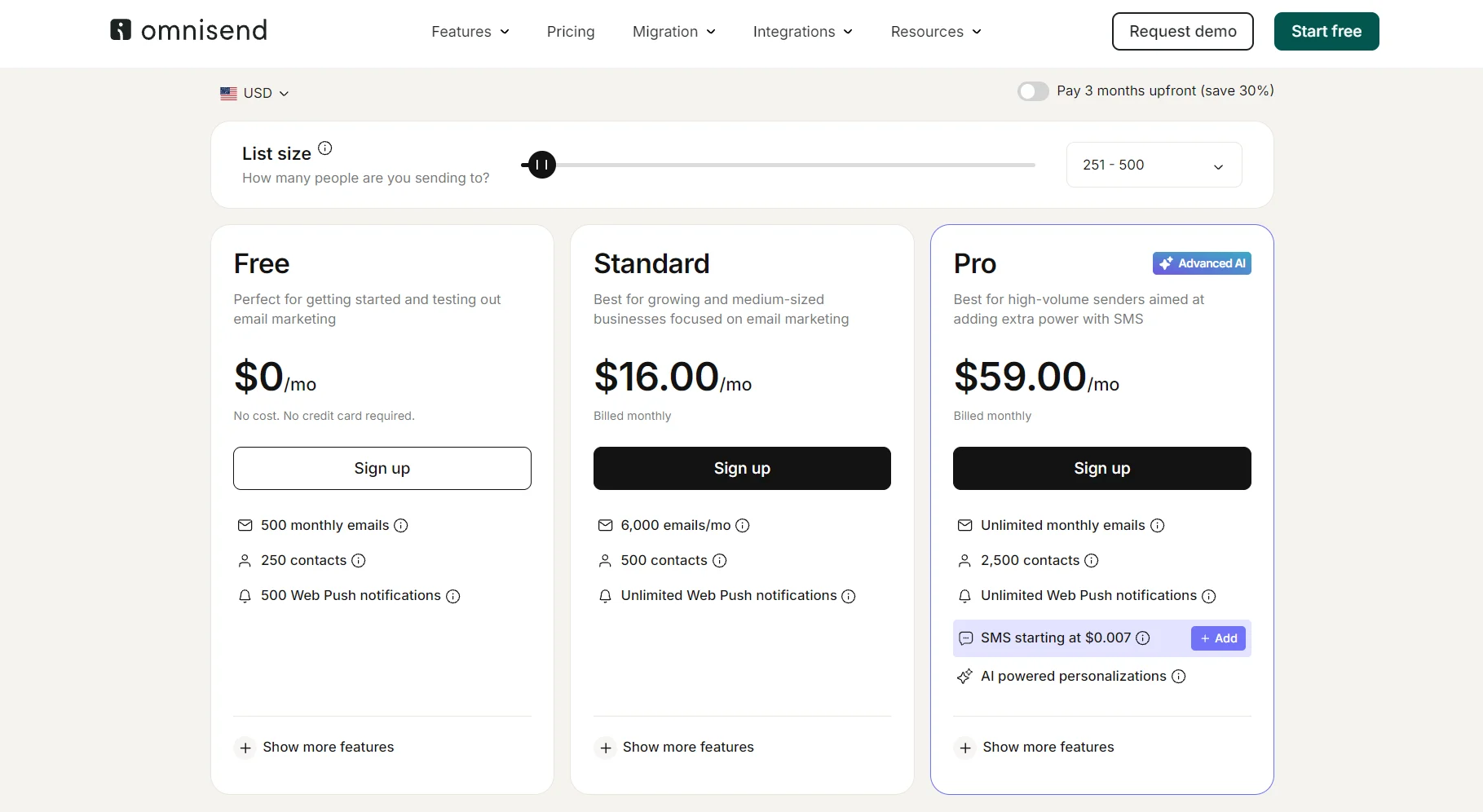This screenshot has height=812, width=1483.
Task: Show more features for Pro plan
Action: [x=1035, y=748]
